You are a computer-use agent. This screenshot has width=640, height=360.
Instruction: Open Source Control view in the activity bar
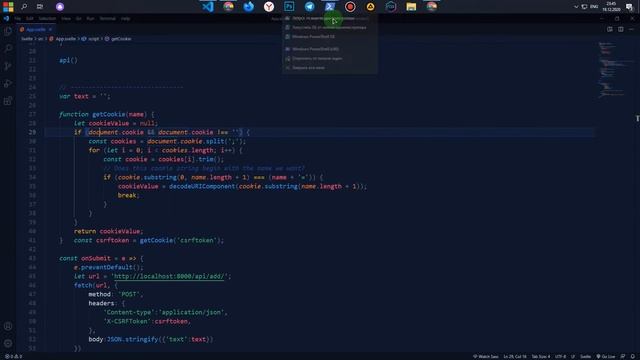[x=8, y=66]
